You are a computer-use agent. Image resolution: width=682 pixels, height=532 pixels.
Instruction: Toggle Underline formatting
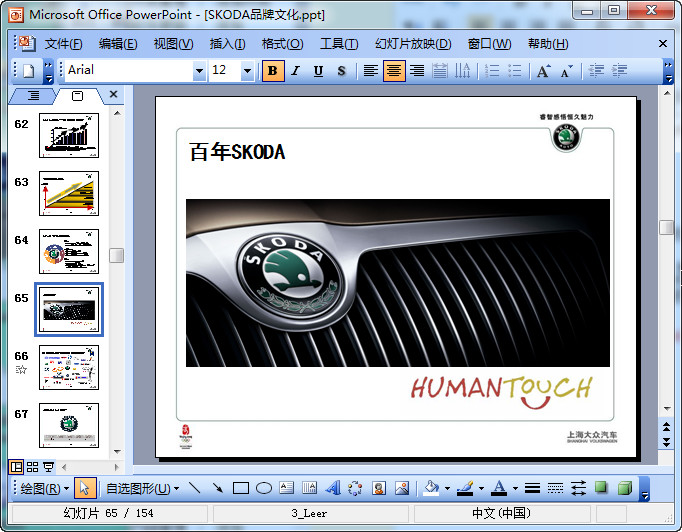(x=318, y=71)
